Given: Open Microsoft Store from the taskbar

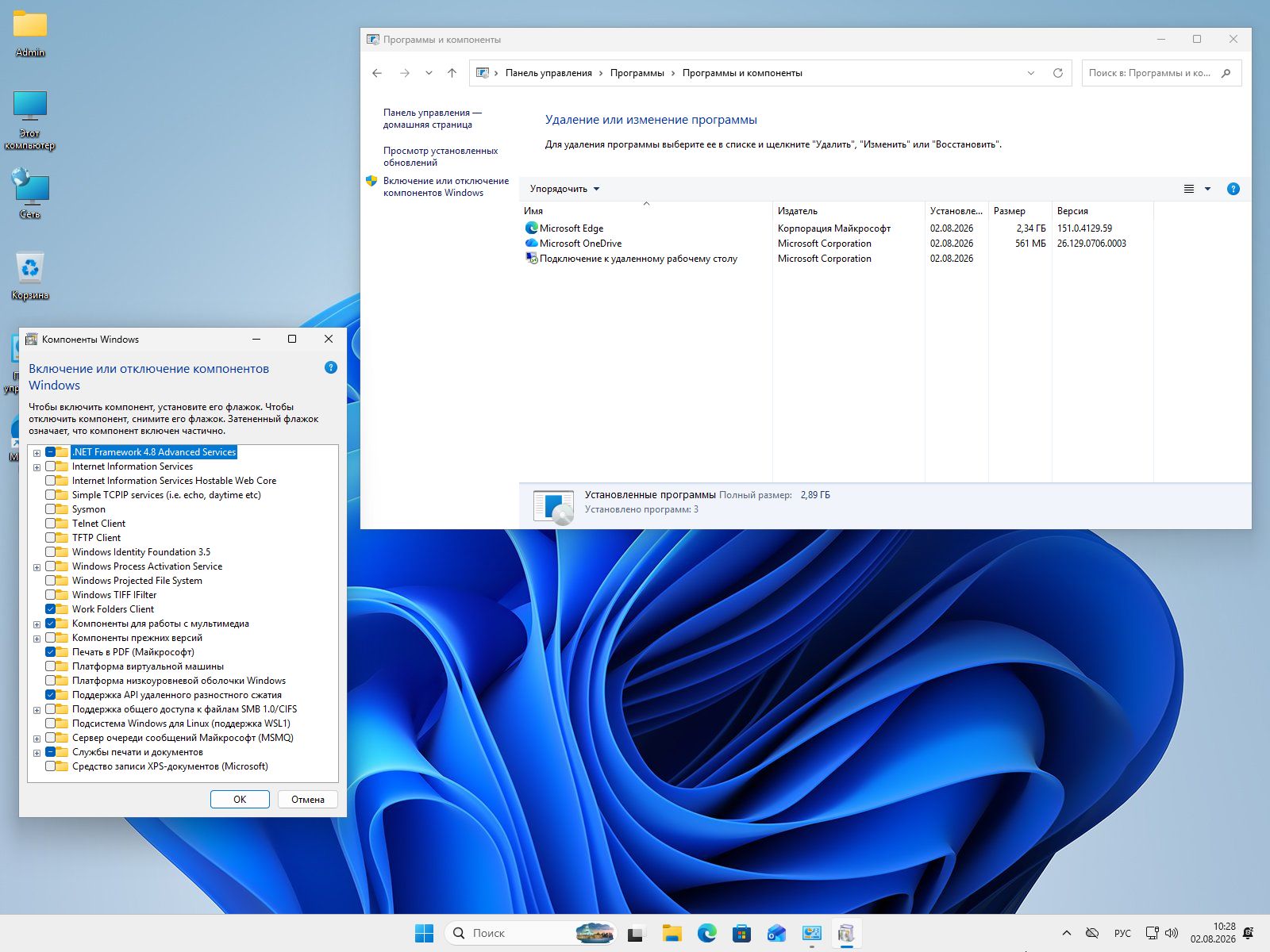Looking at the screenshot, I should pyautogui.click(x=742, y=933).
